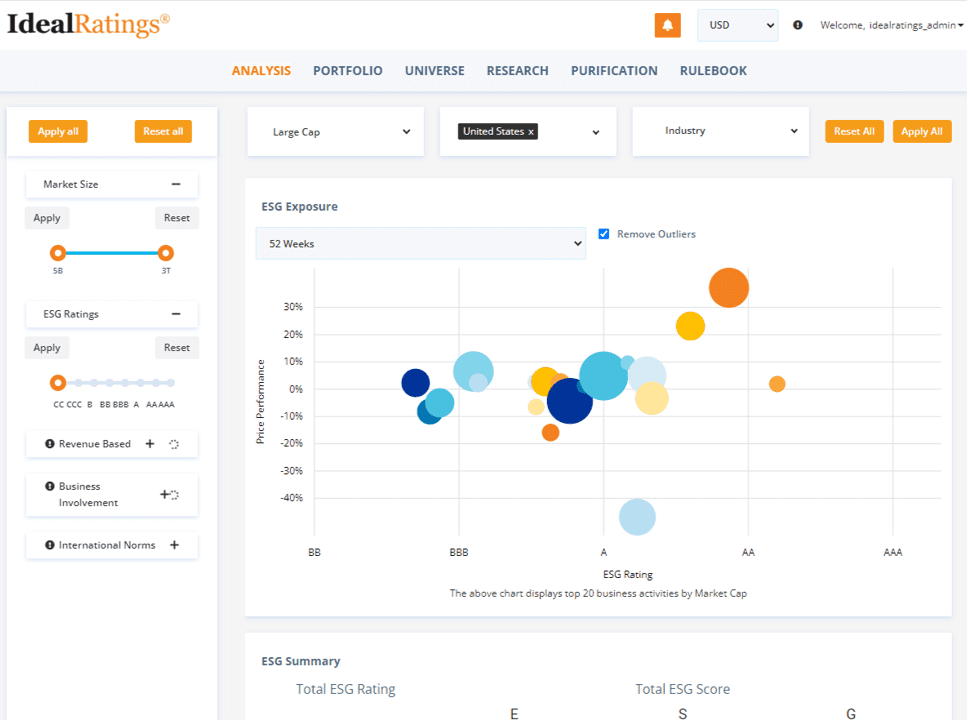This screenshot has width=967, height=720.
Task: Expand International Norms with its plus icon
Action: pyautogui.click(x=175, y=545)
